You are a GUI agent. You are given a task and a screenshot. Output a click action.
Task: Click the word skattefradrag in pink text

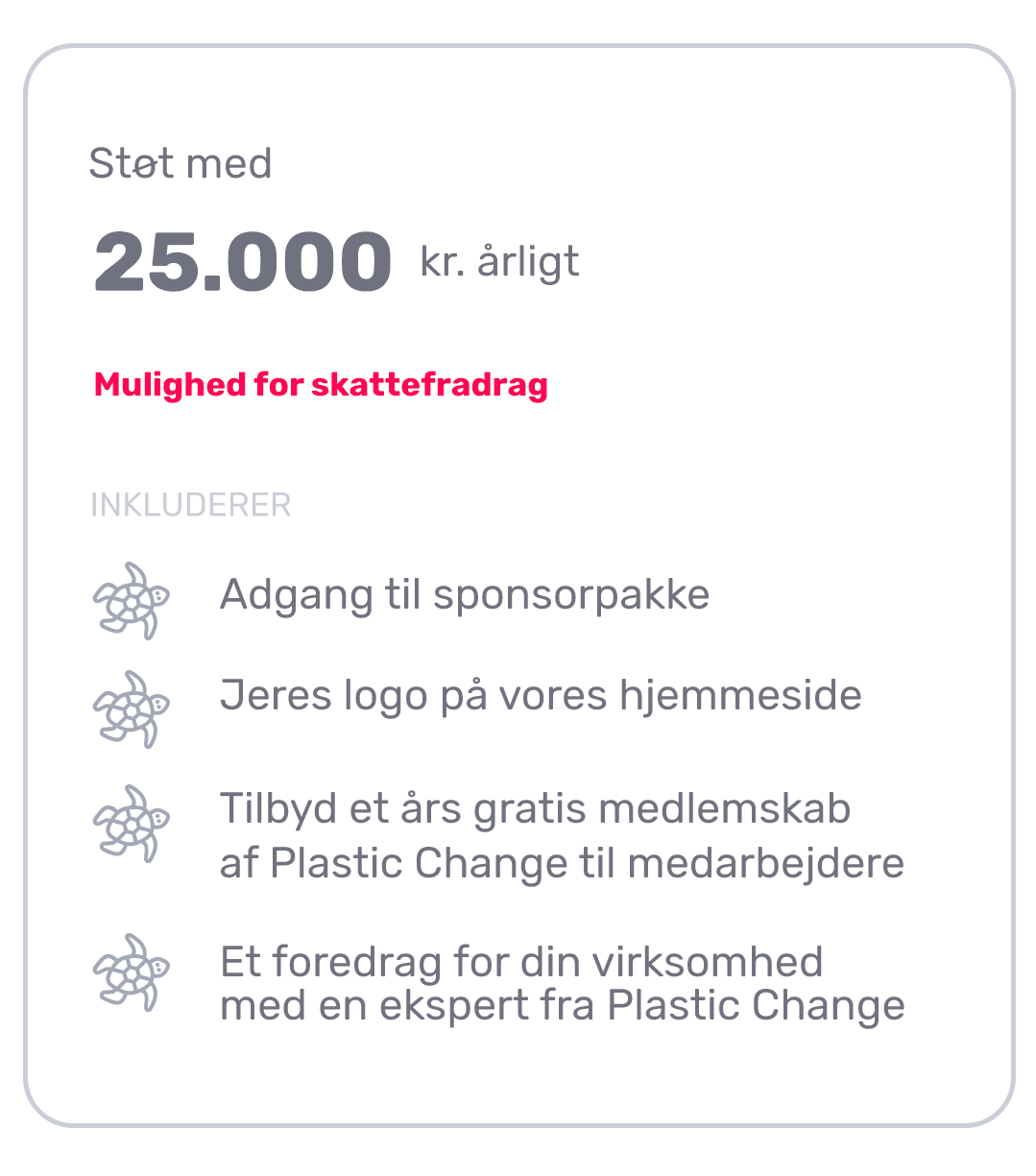coord(429,384)
